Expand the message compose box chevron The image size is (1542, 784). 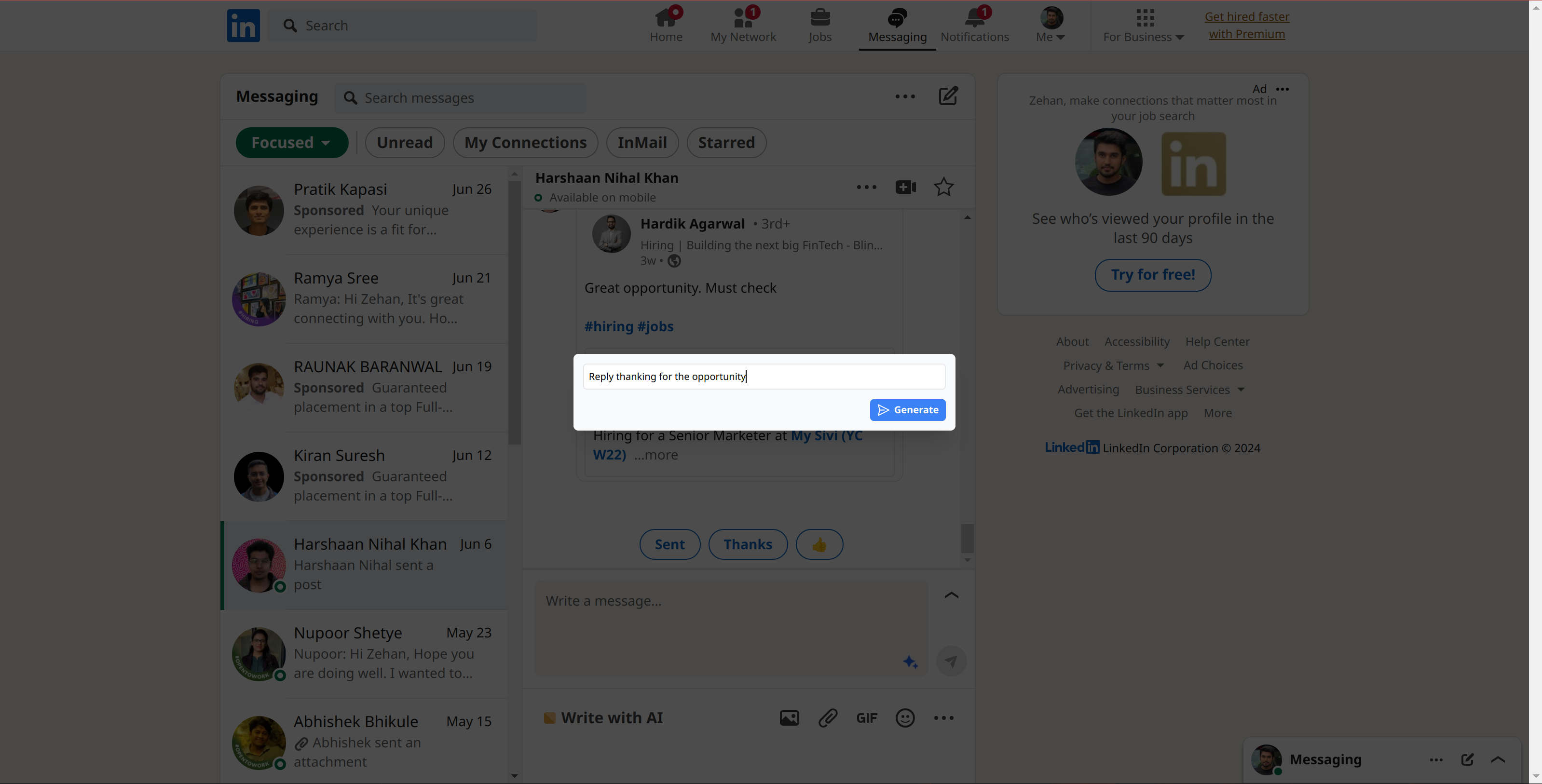(x=951, y=595)
